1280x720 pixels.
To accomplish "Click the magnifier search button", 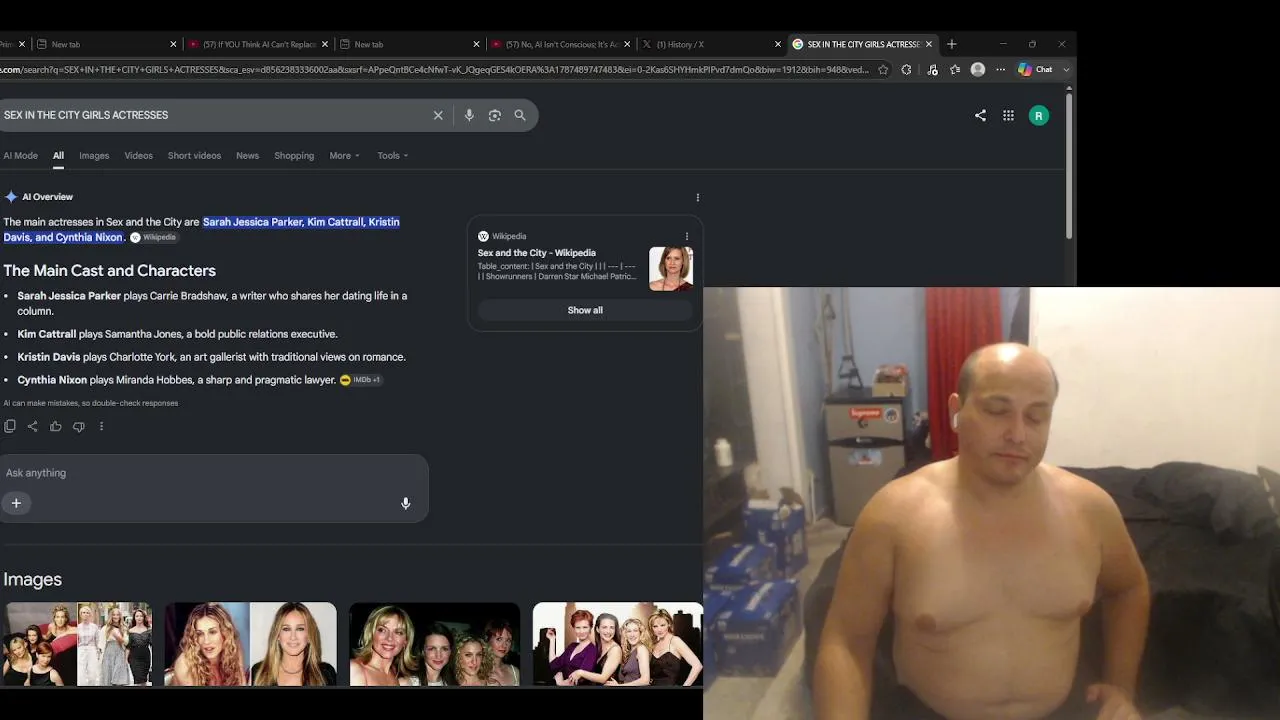I will (520, 115).
